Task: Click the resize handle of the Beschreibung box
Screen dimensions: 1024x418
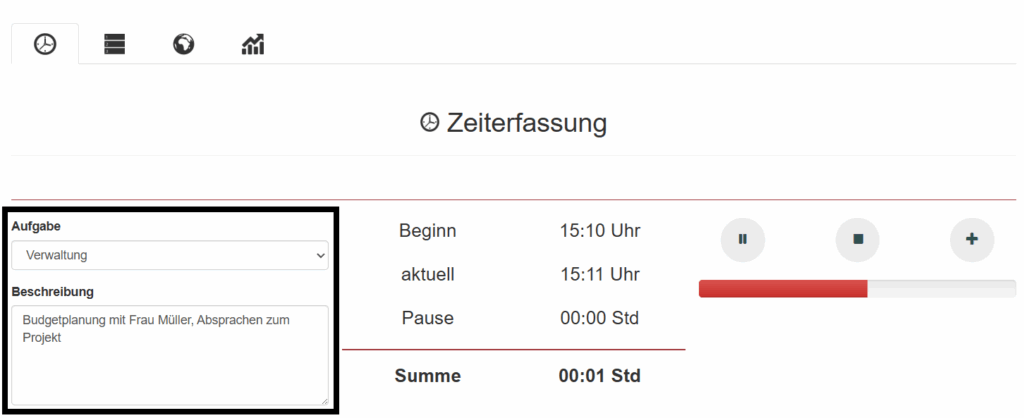Action: coord(323,399)
